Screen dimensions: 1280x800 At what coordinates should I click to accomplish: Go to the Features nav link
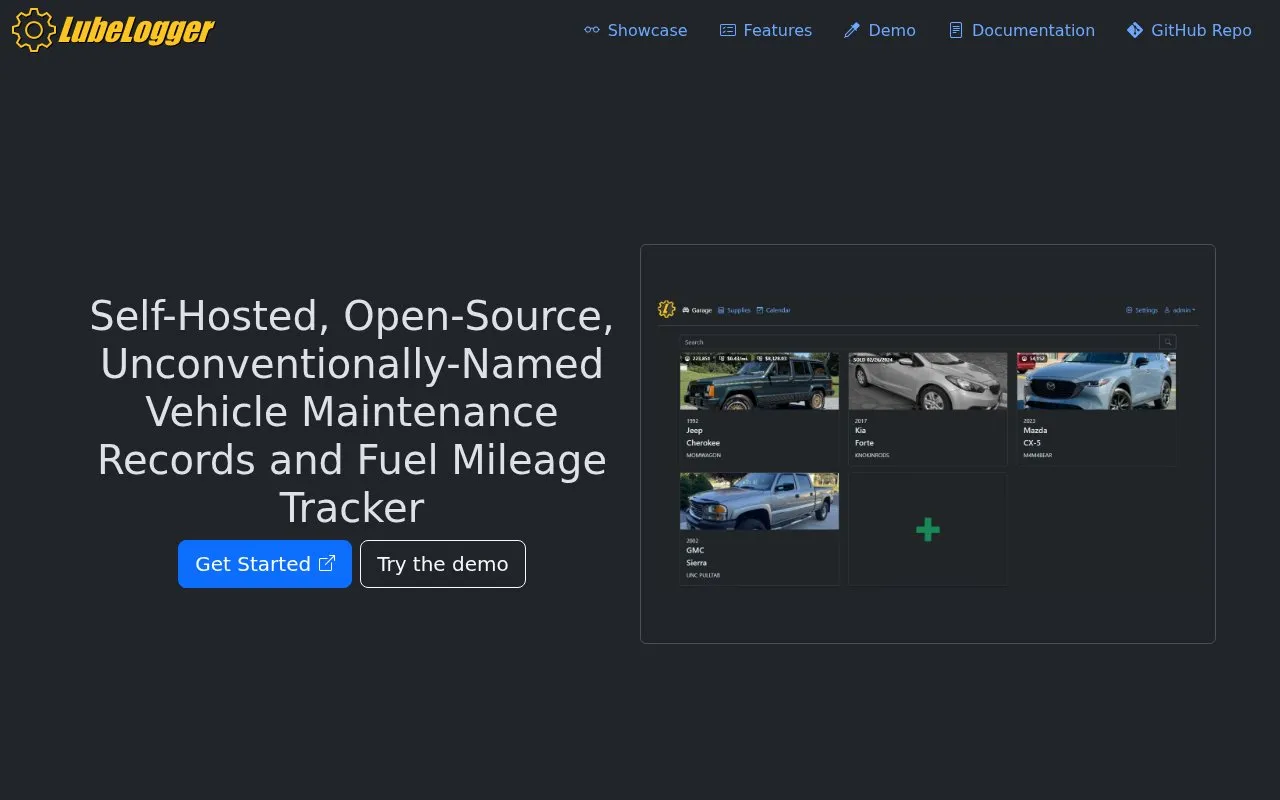tap(766, 30)
